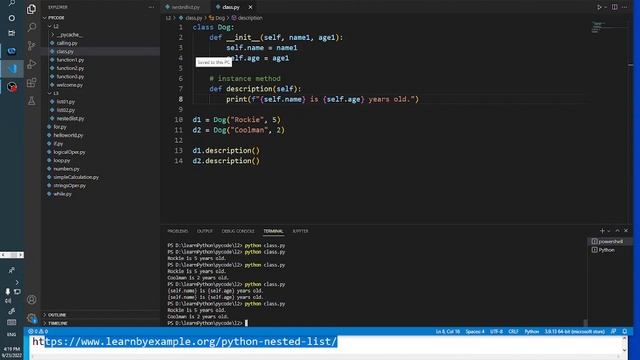Expand the Outline section

tap(57, 315)
